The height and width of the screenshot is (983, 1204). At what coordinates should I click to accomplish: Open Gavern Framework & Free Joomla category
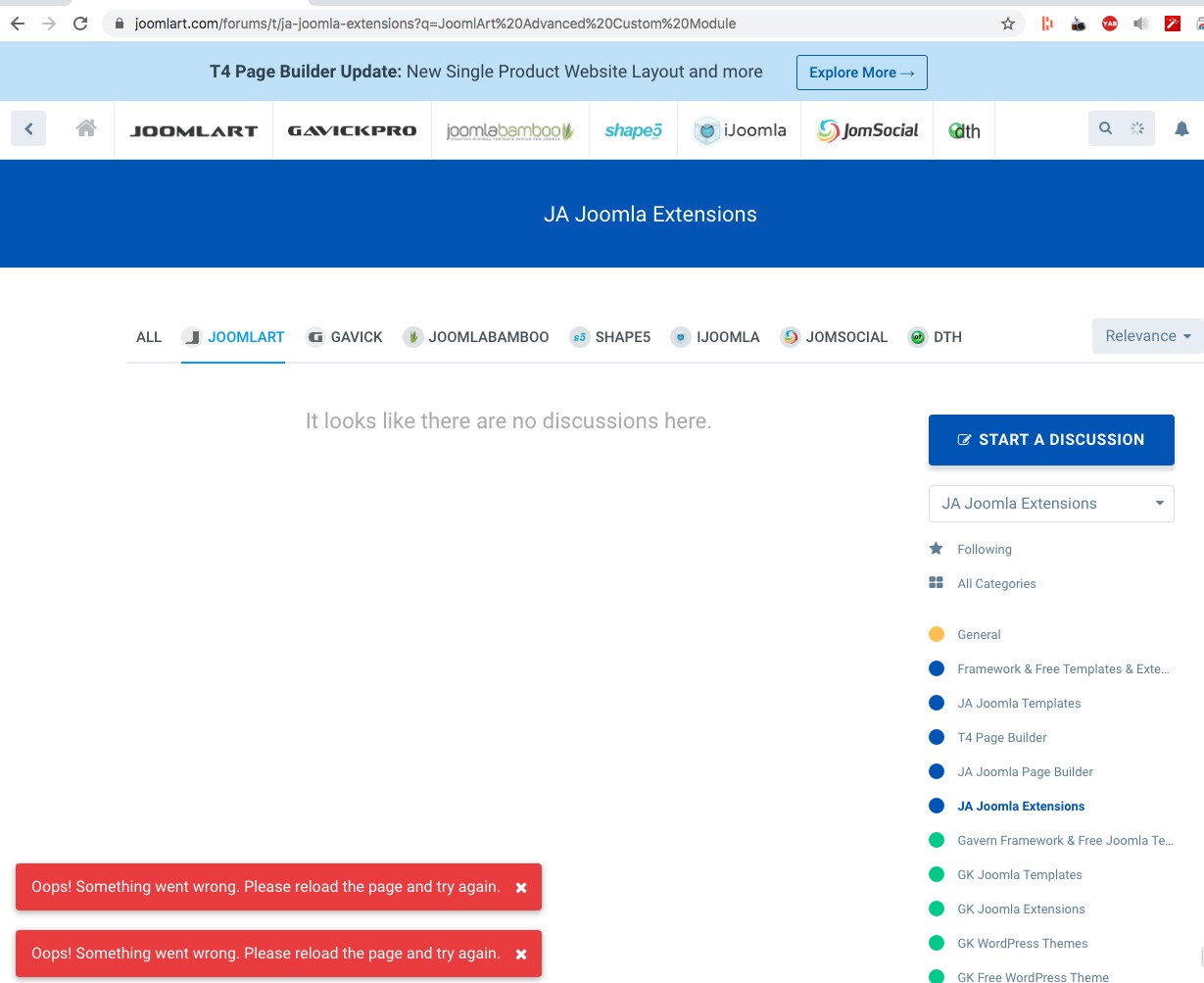click(1065, 841)
